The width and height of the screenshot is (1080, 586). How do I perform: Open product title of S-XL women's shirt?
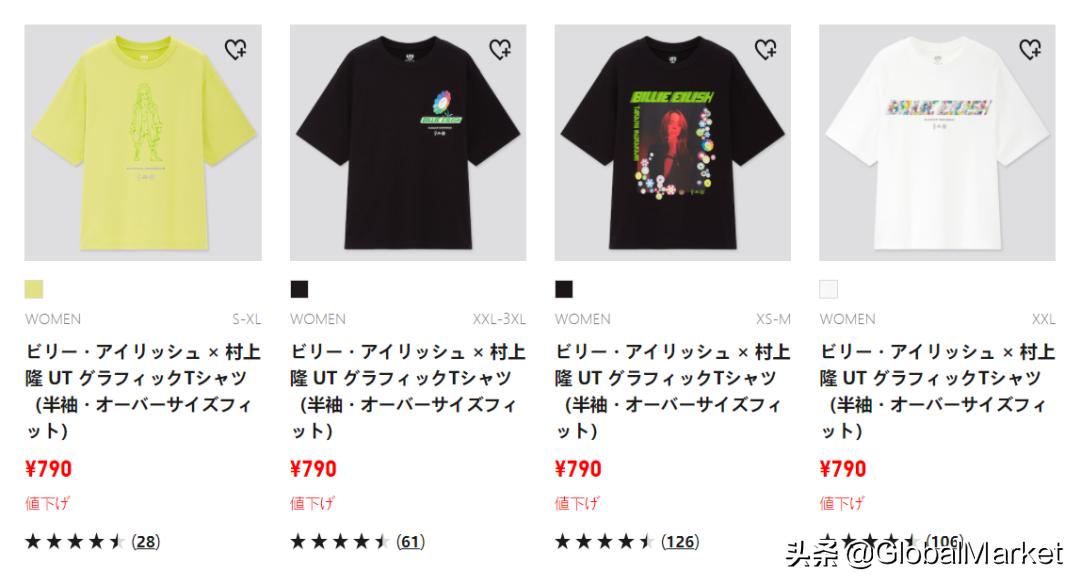(143, 391)
